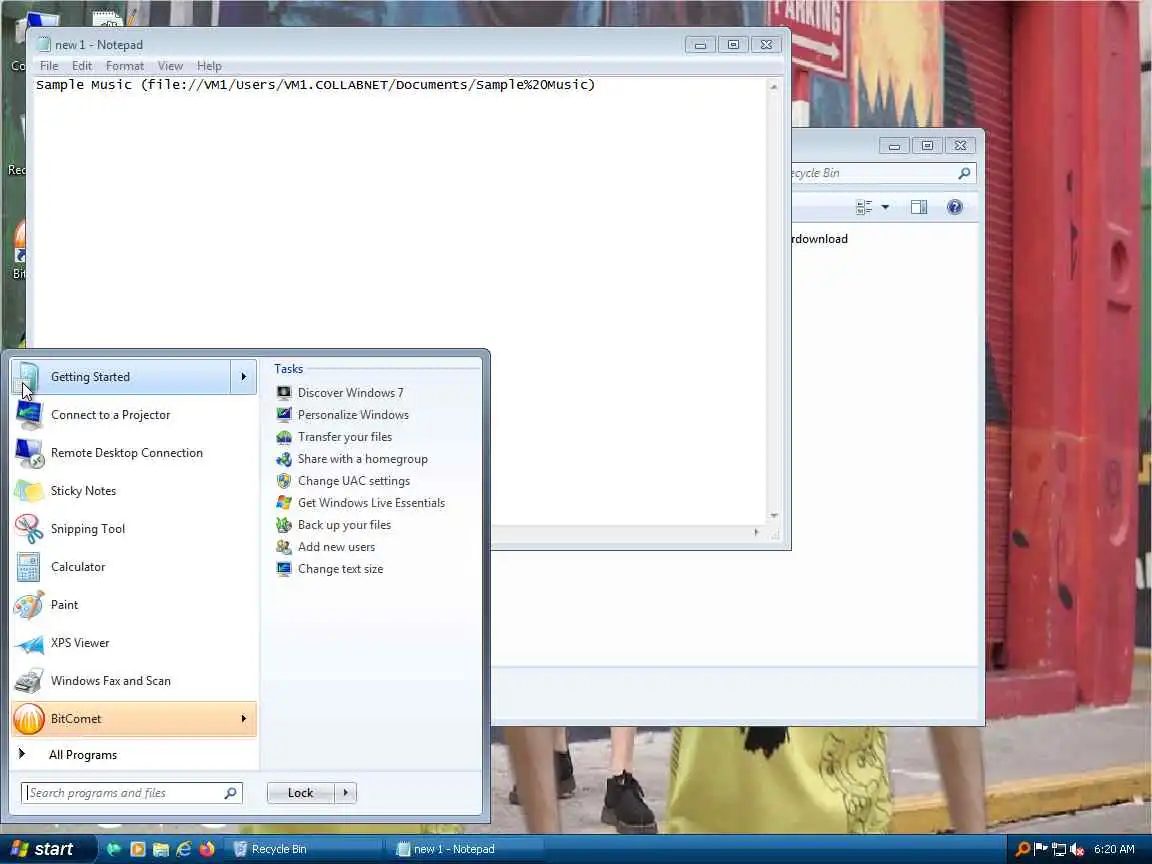Open Paint
The width and height of the screenshot is (1152, 864).
pos(134,605)
